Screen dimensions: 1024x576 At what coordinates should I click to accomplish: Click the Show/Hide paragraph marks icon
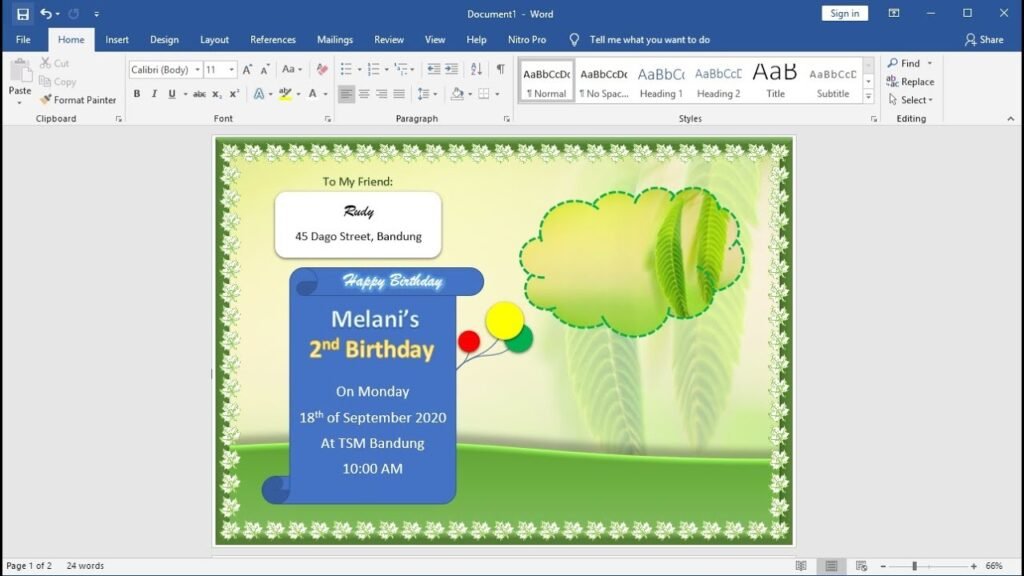coord(500,69)
